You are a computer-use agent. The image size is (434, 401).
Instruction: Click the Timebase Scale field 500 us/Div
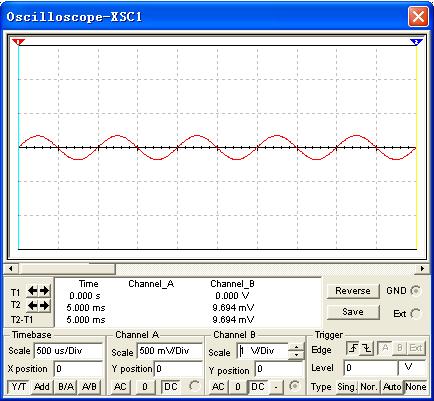click(68, 351)
